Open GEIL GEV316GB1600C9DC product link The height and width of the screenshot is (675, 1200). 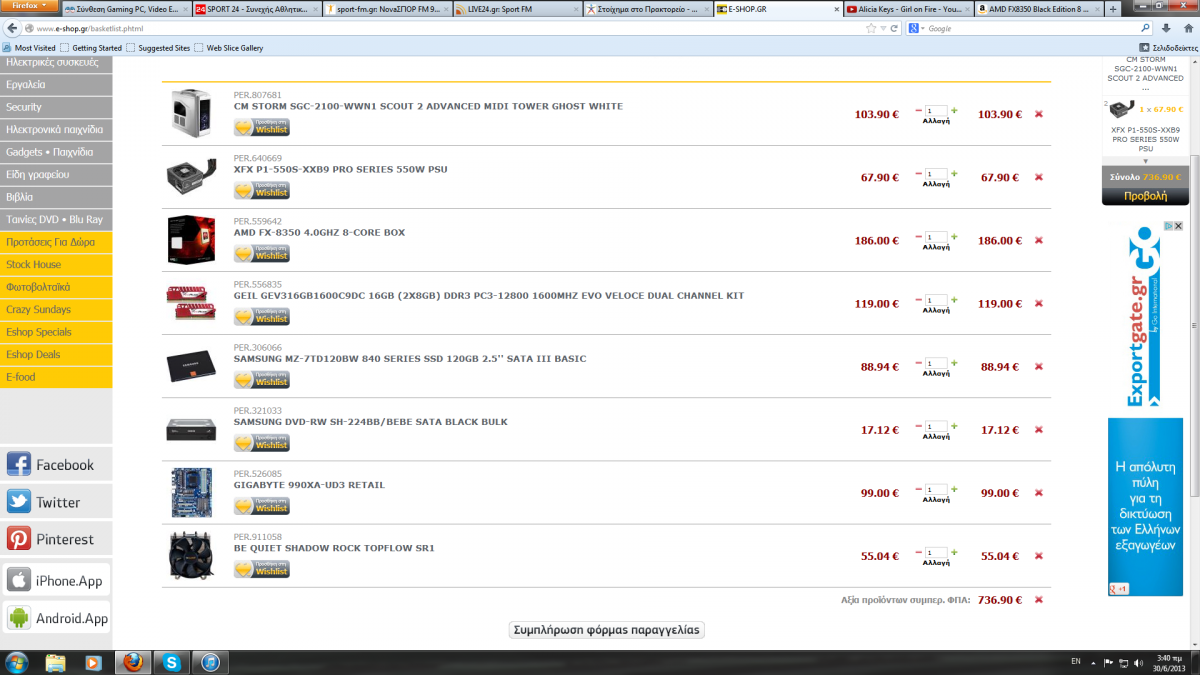[489, 296]
